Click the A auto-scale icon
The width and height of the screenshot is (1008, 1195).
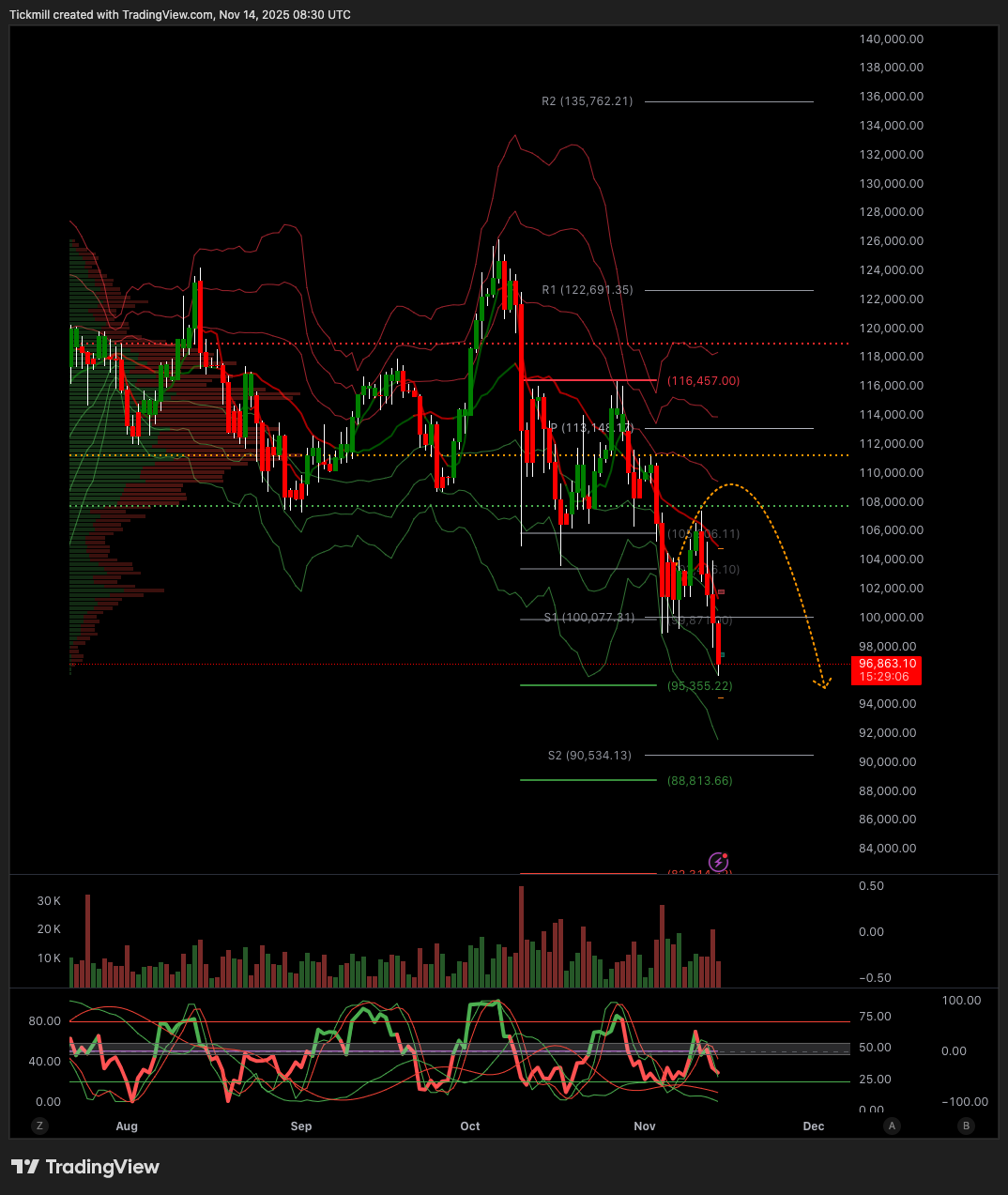pos(892,1126)
